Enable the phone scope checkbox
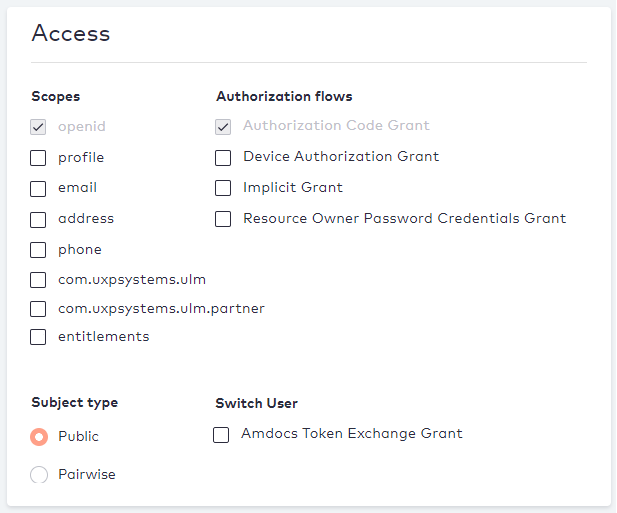 coord(38,250)
